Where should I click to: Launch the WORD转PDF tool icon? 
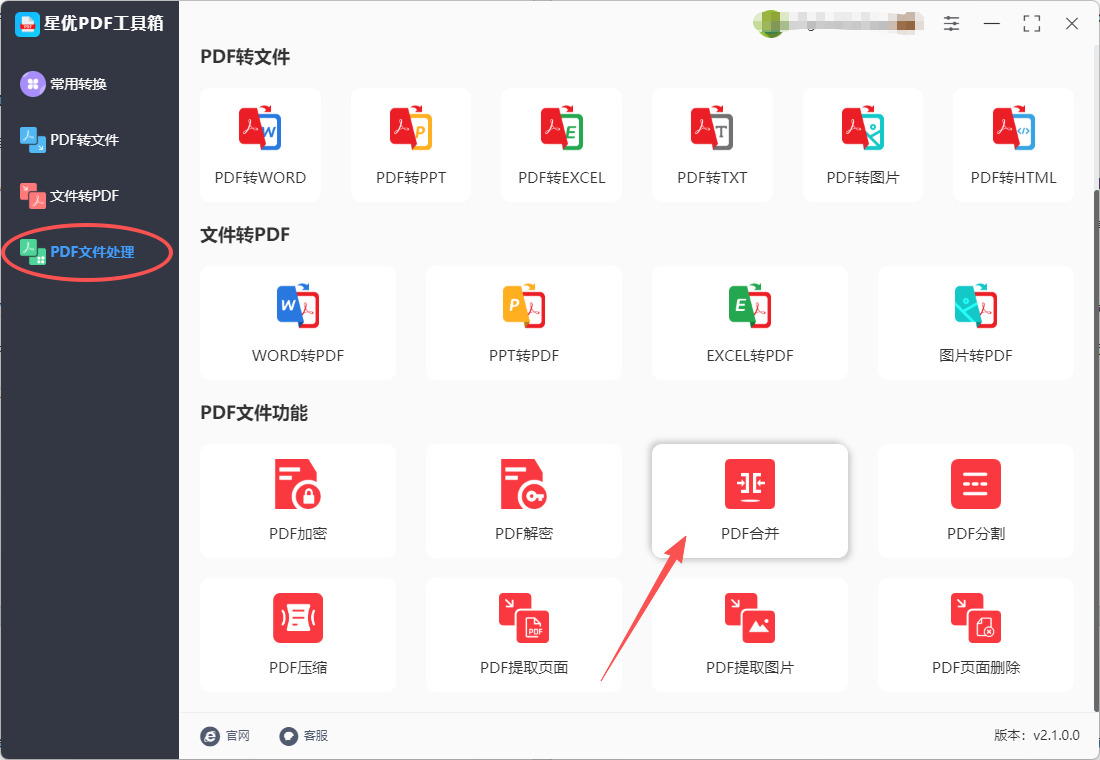pyautogui.click(x=298, y=306)
